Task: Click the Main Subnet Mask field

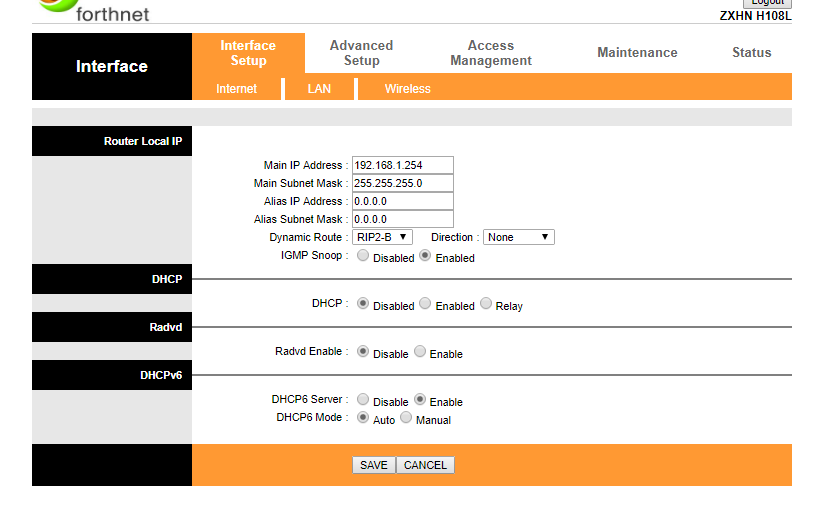Action: click(x=403, y=183)
